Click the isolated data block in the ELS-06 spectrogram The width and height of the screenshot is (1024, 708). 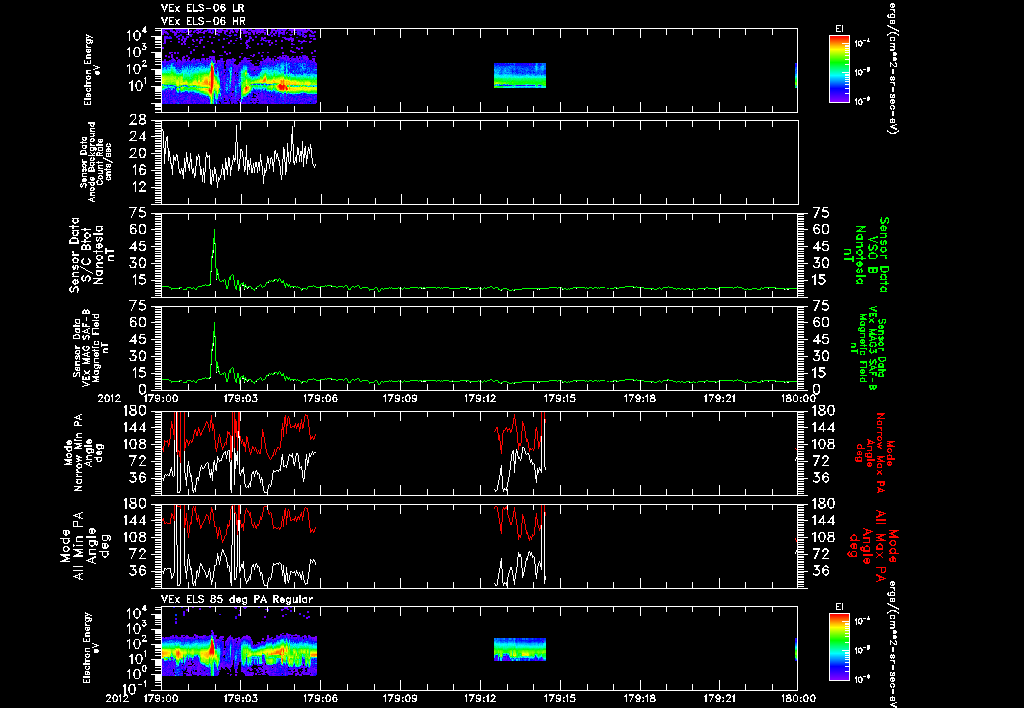(x=520, y=75)
